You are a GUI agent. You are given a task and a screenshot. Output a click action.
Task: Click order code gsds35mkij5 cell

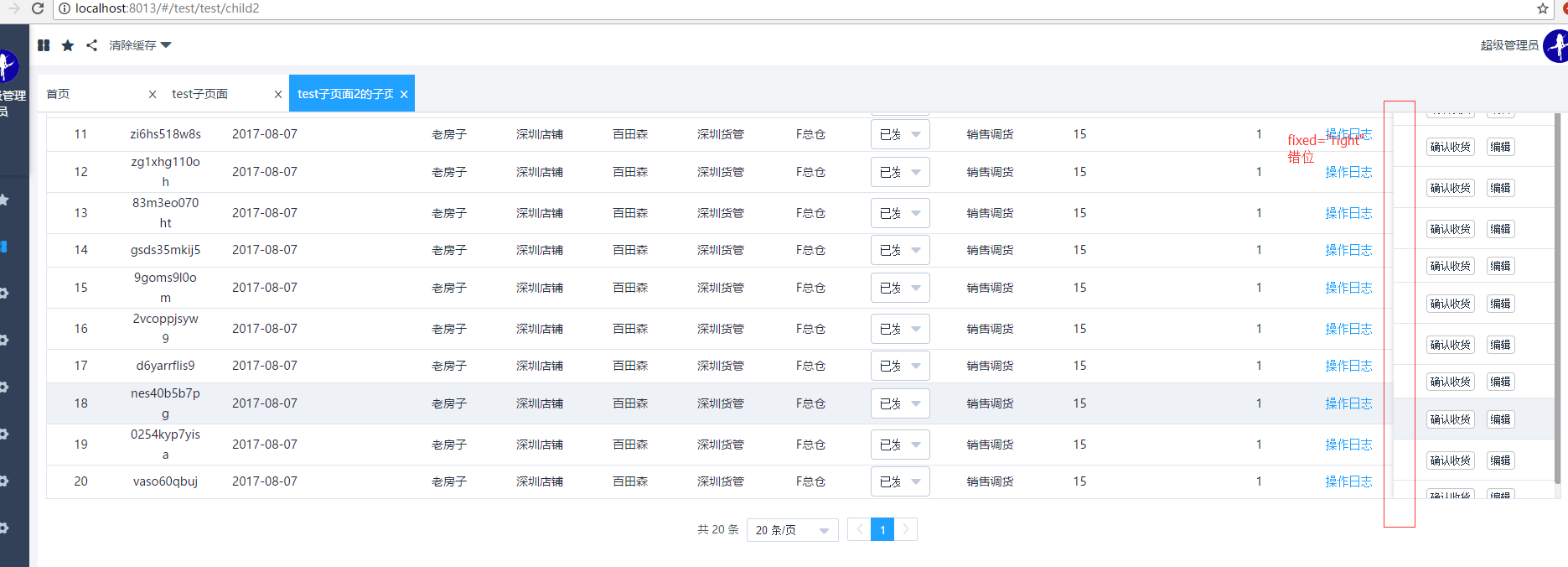pos(166,250)
